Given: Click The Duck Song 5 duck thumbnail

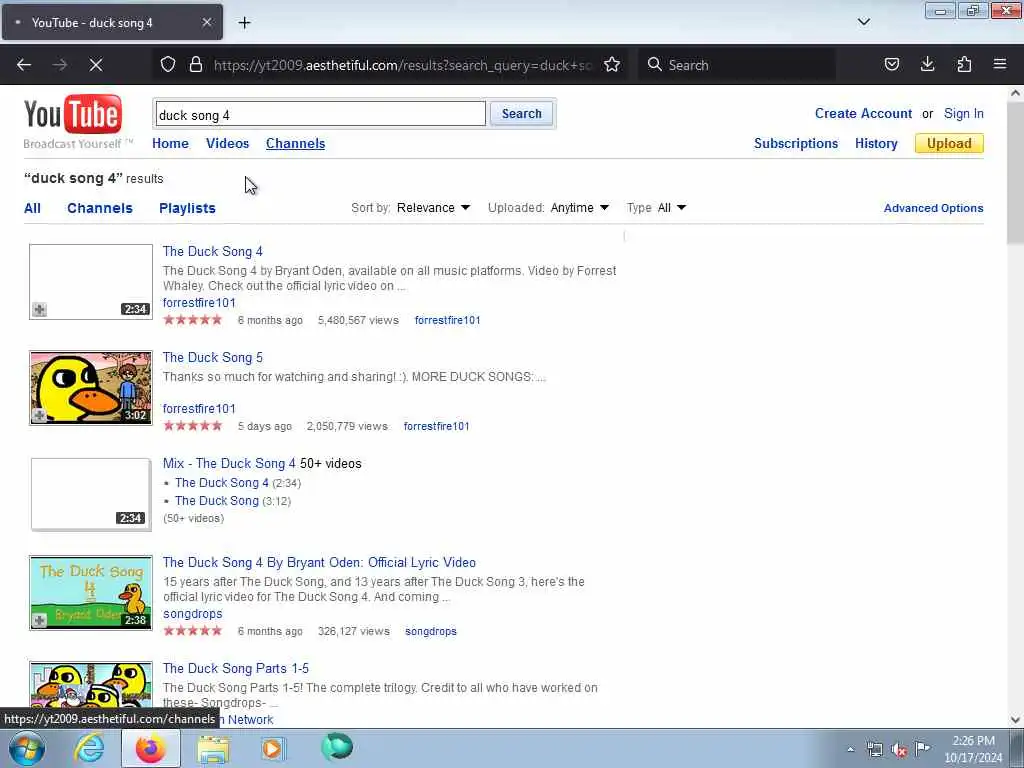Looking at the screenshot, I should click(x=91, y=388).
